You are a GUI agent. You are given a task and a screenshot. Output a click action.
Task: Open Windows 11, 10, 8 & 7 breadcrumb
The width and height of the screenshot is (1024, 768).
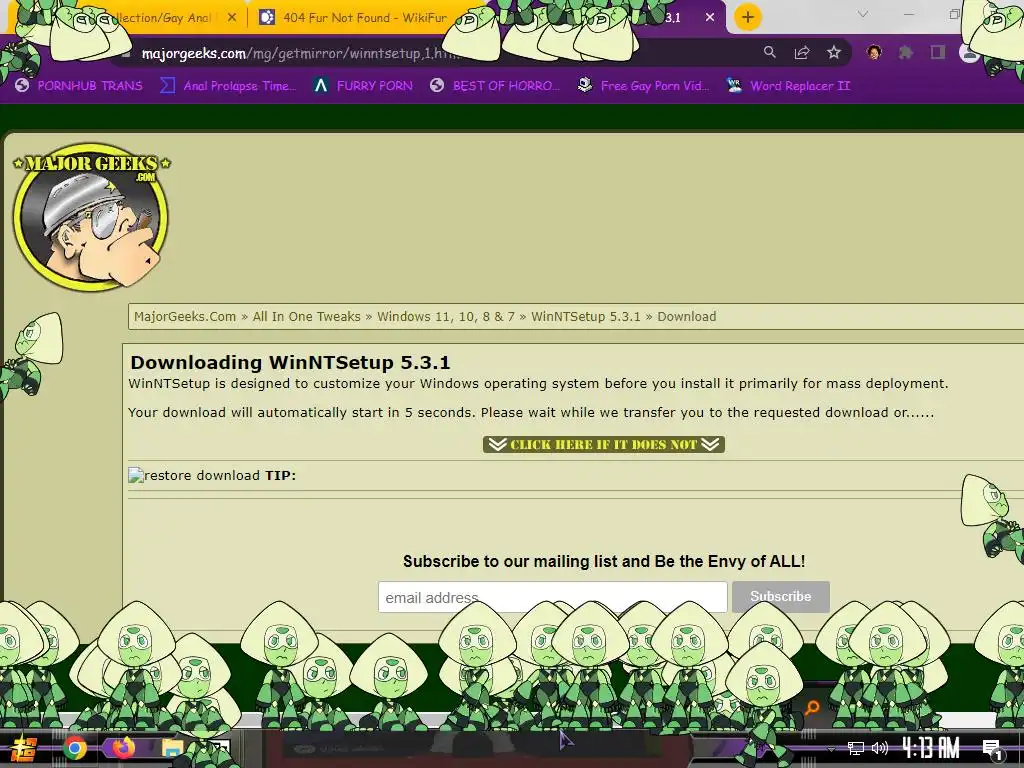[x=445, y=317]
